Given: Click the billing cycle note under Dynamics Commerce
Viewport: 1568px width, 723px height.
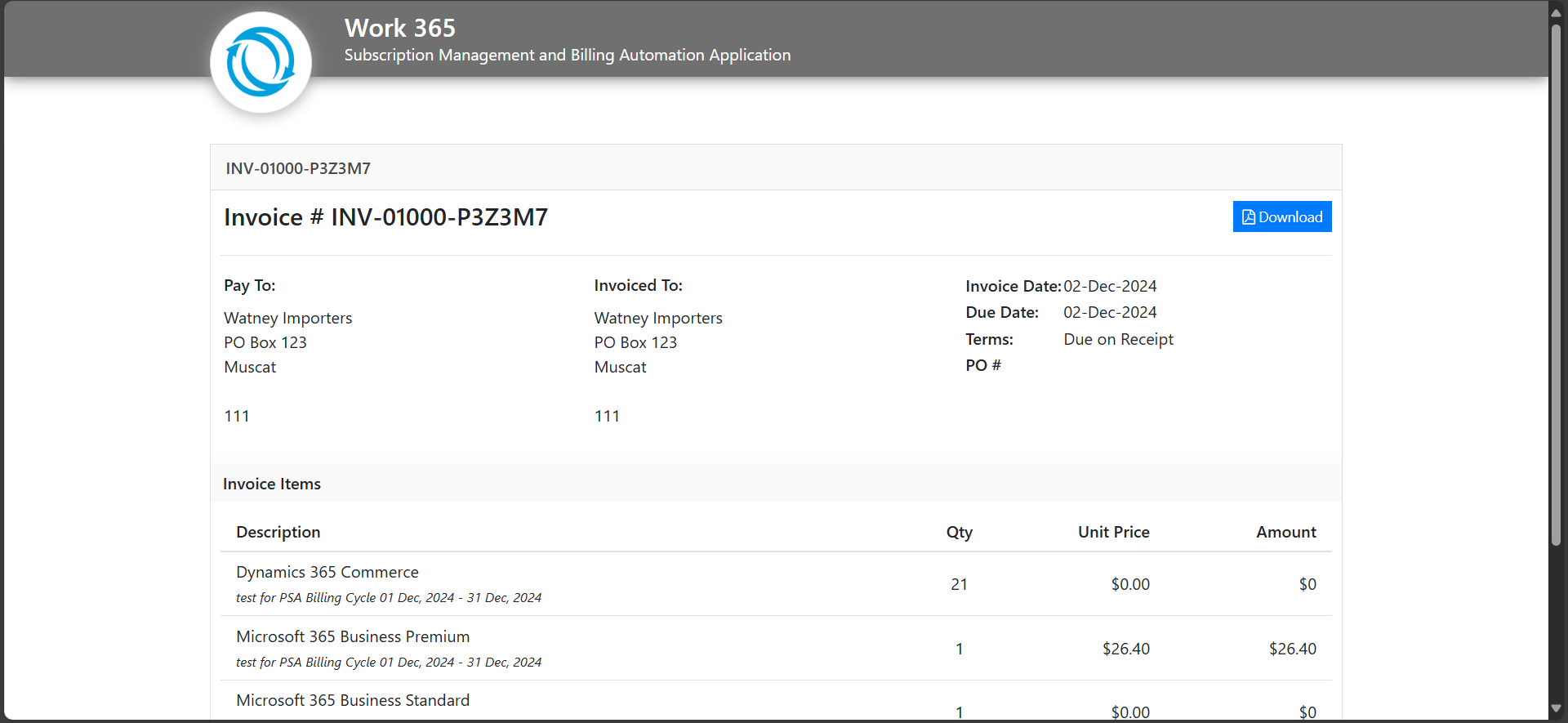Looking at the screenshot, I should pyautogui.click(x=389, y=597).
